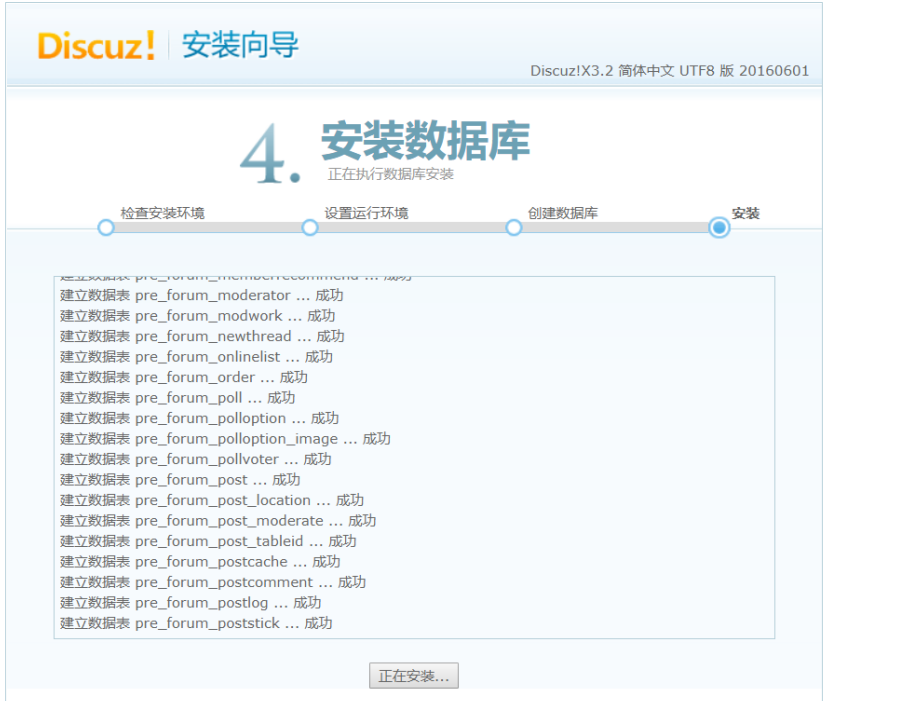Click the 正在执行数据库安装 subtitle
This screenshot has width=904, height=701.
pos(390,174)
